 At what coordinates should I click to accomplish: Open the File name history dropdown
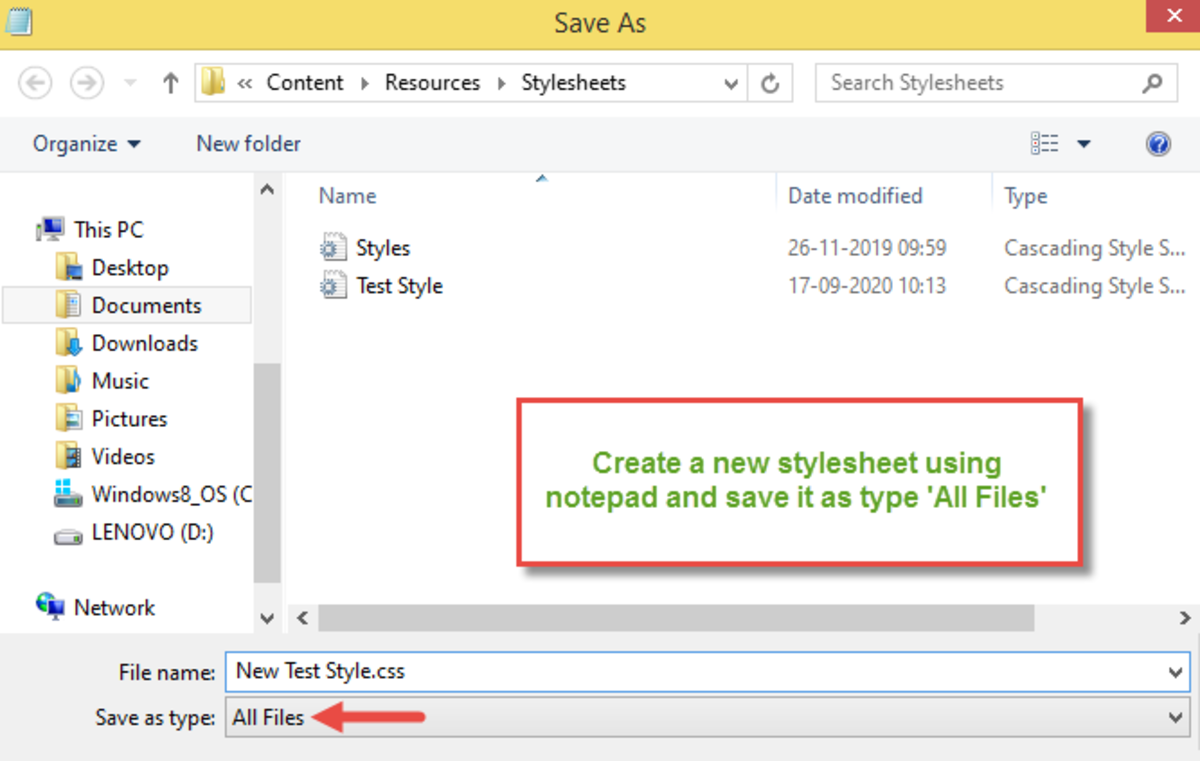click(1176, 672)
